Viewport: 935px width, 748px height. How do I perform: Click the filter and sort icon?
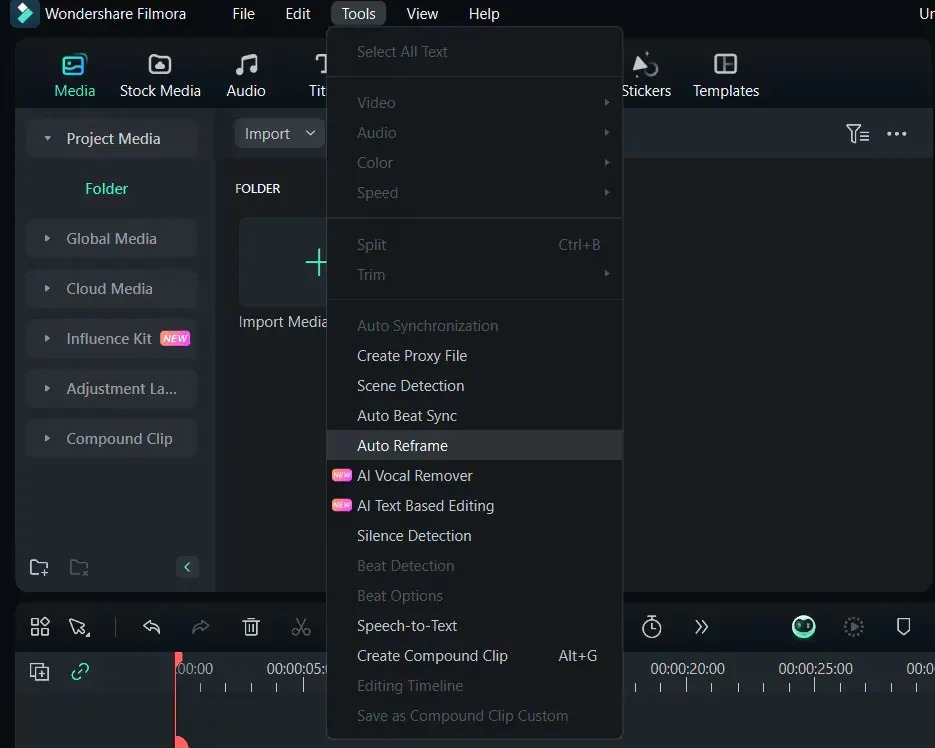point(857,134)
